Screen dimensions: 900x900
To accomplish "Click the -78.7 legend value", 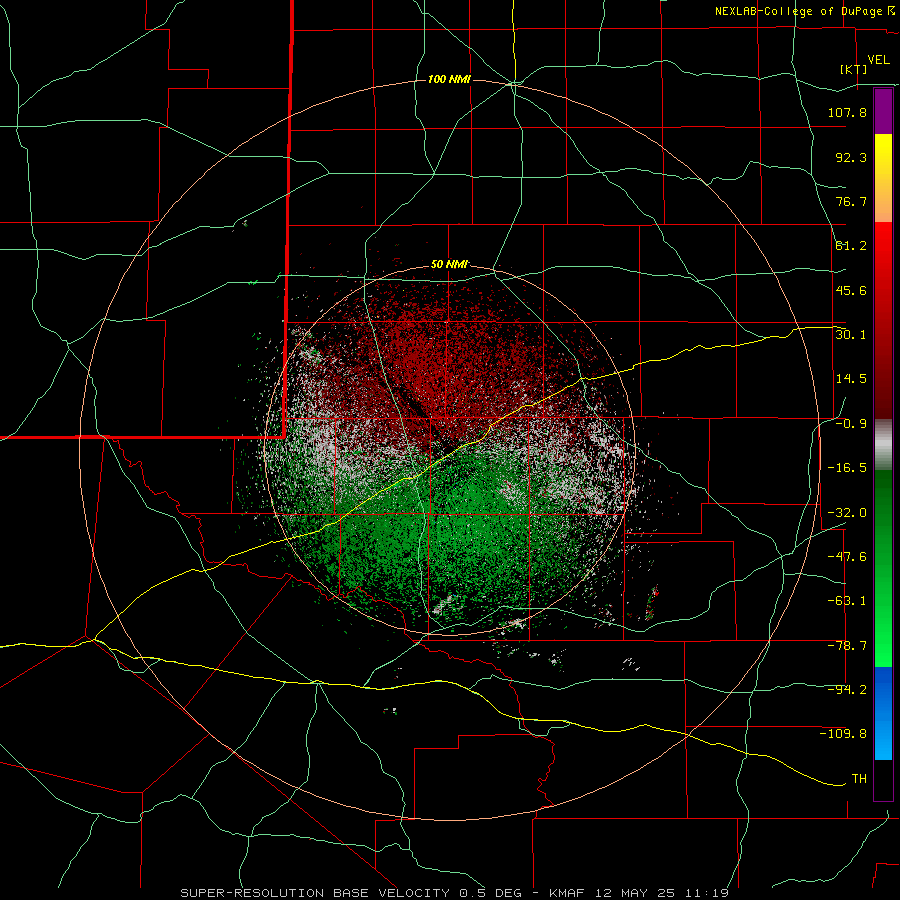I will tap(847, 646).
